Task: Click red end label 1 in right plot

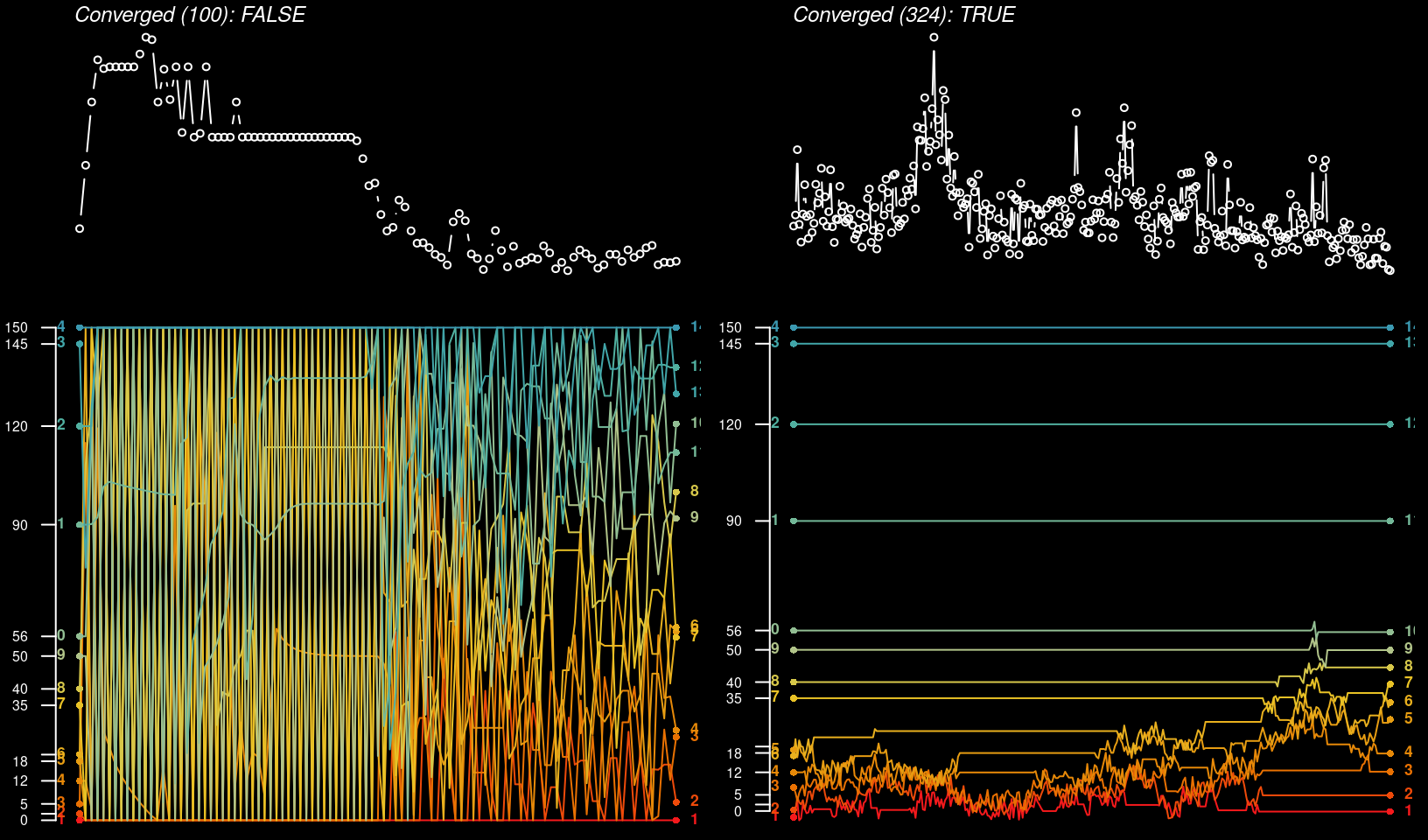Action: pyautogui.click(x=1408, y=811)
